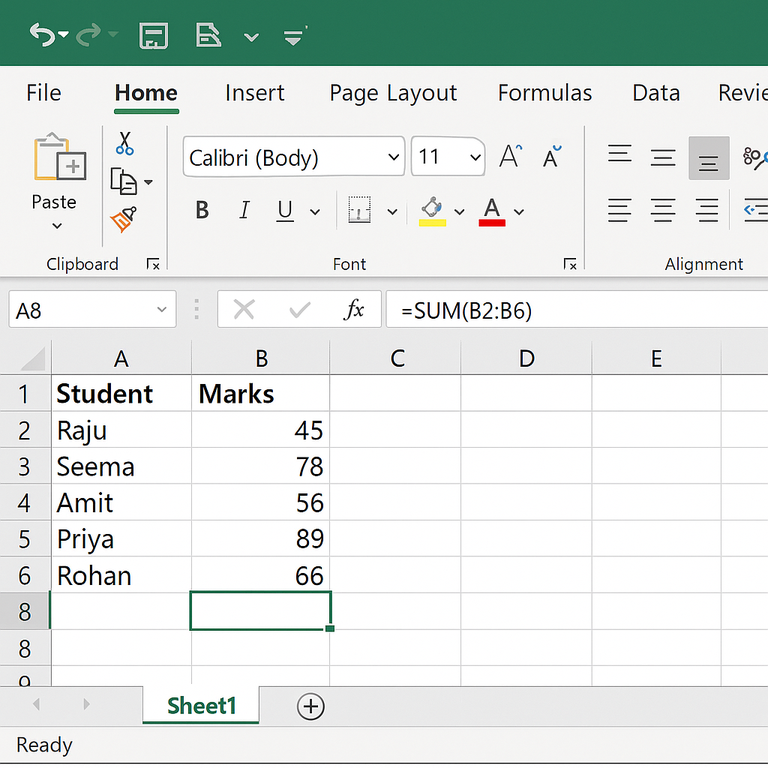The height and width of the screenshot is (768, 768).
Task: Click the Undo arrow icon
Action: tap(42, 35)
